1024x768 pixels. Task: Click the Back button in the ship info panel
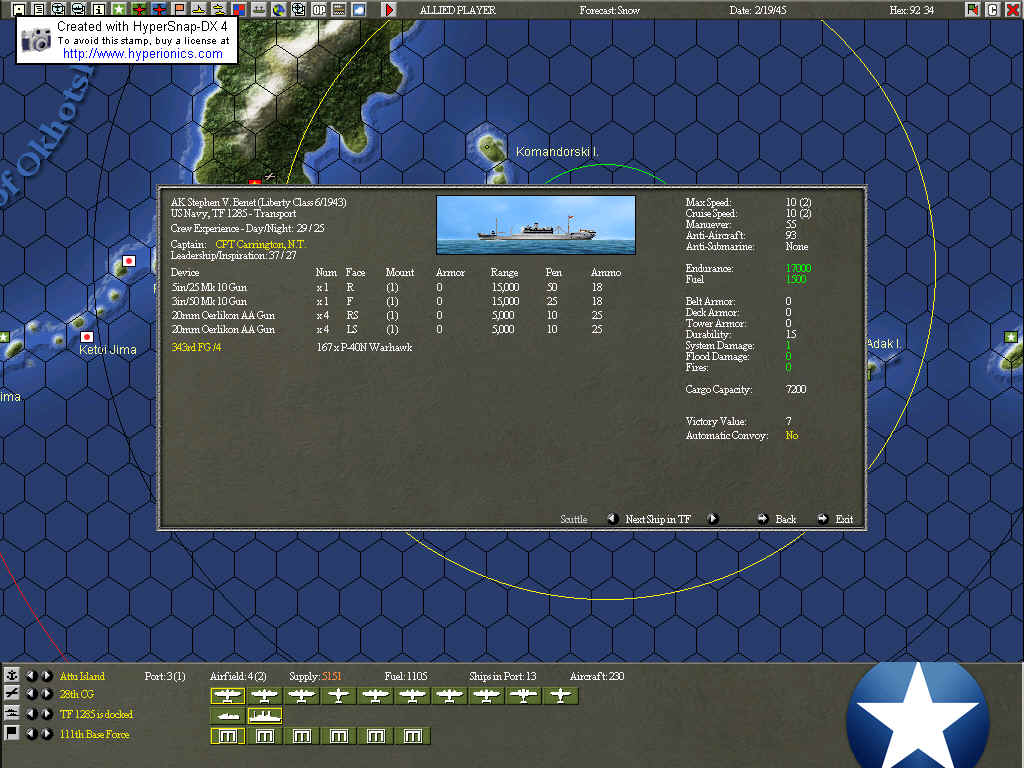click(785, 519)
